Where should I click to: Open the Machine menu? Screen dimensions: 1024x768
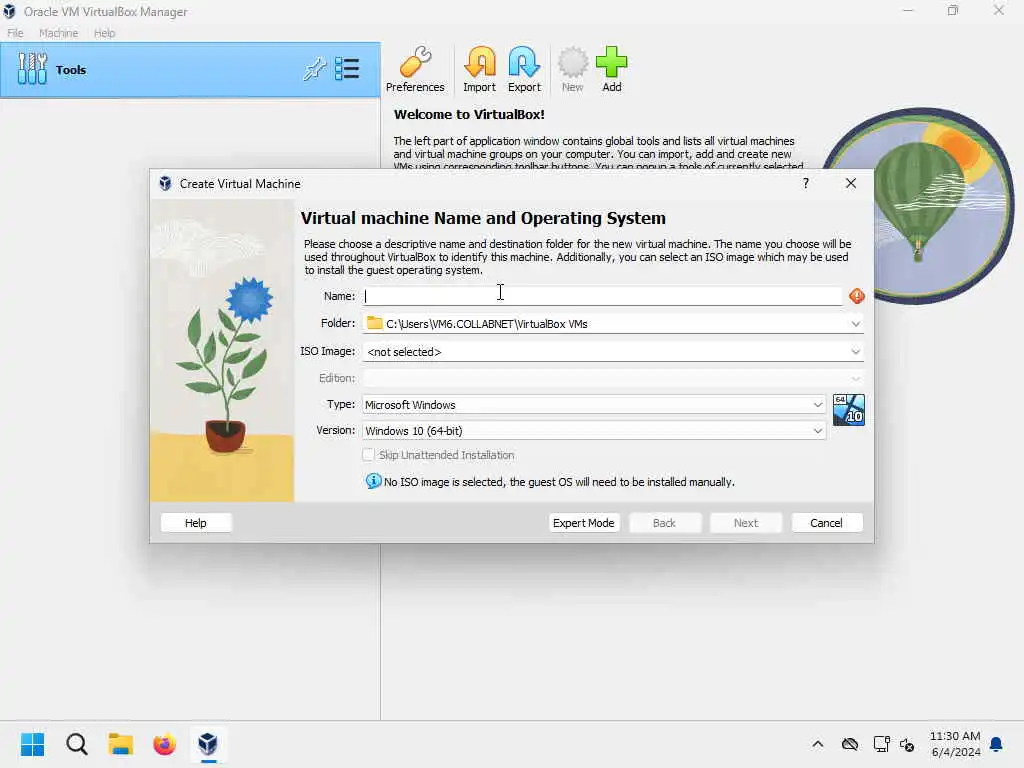point(58,33)
